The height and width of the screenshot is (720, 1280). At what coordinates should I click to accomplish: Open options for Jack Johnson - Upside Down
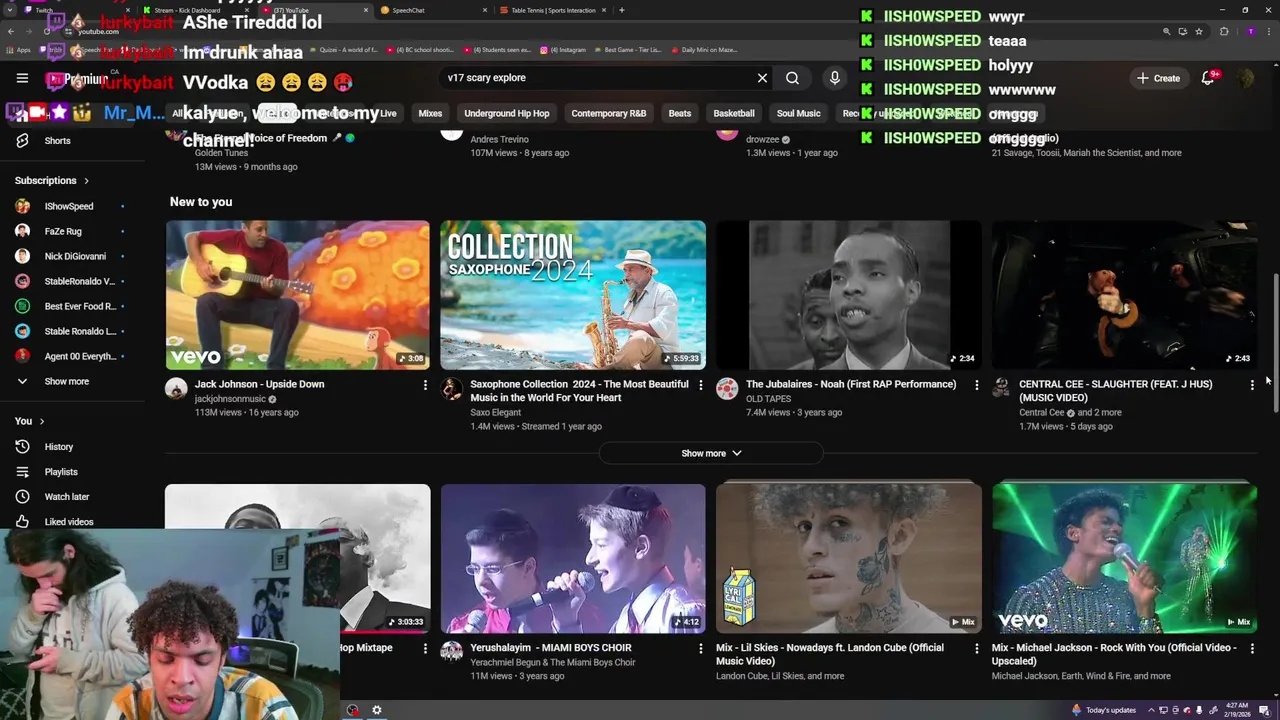425,385
